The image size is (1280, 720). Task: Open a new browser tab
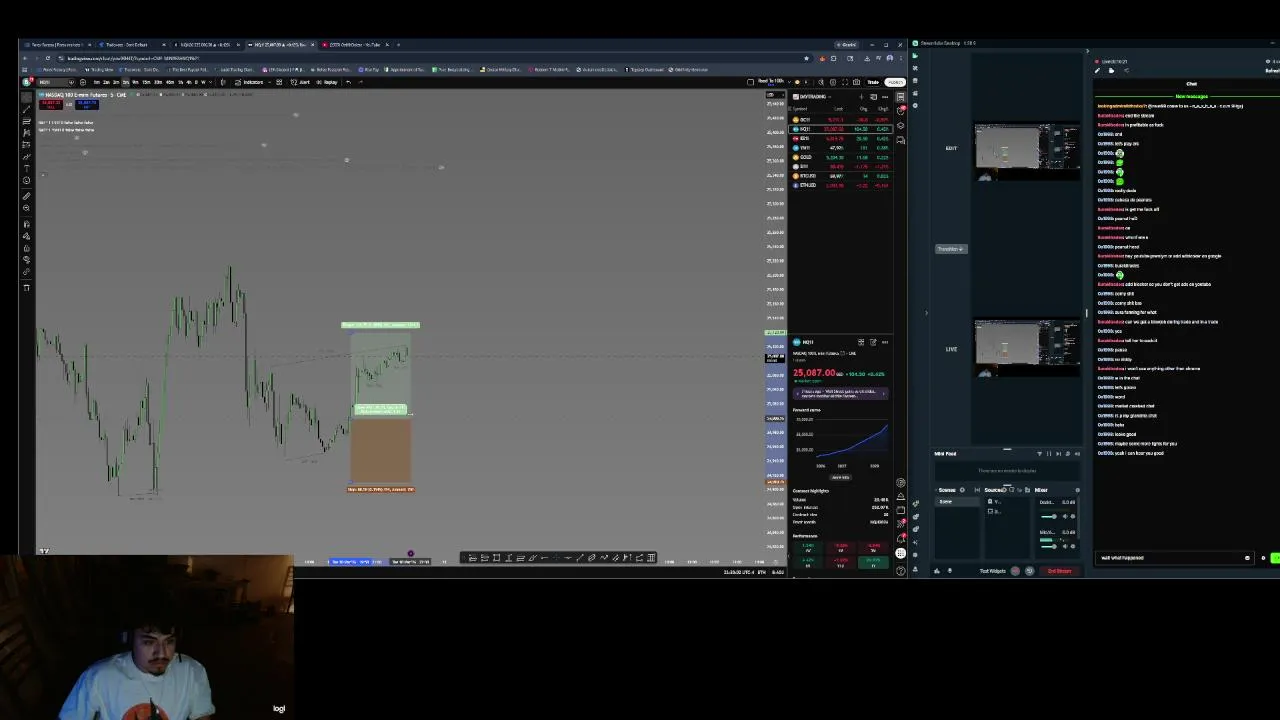pos(398,44)
